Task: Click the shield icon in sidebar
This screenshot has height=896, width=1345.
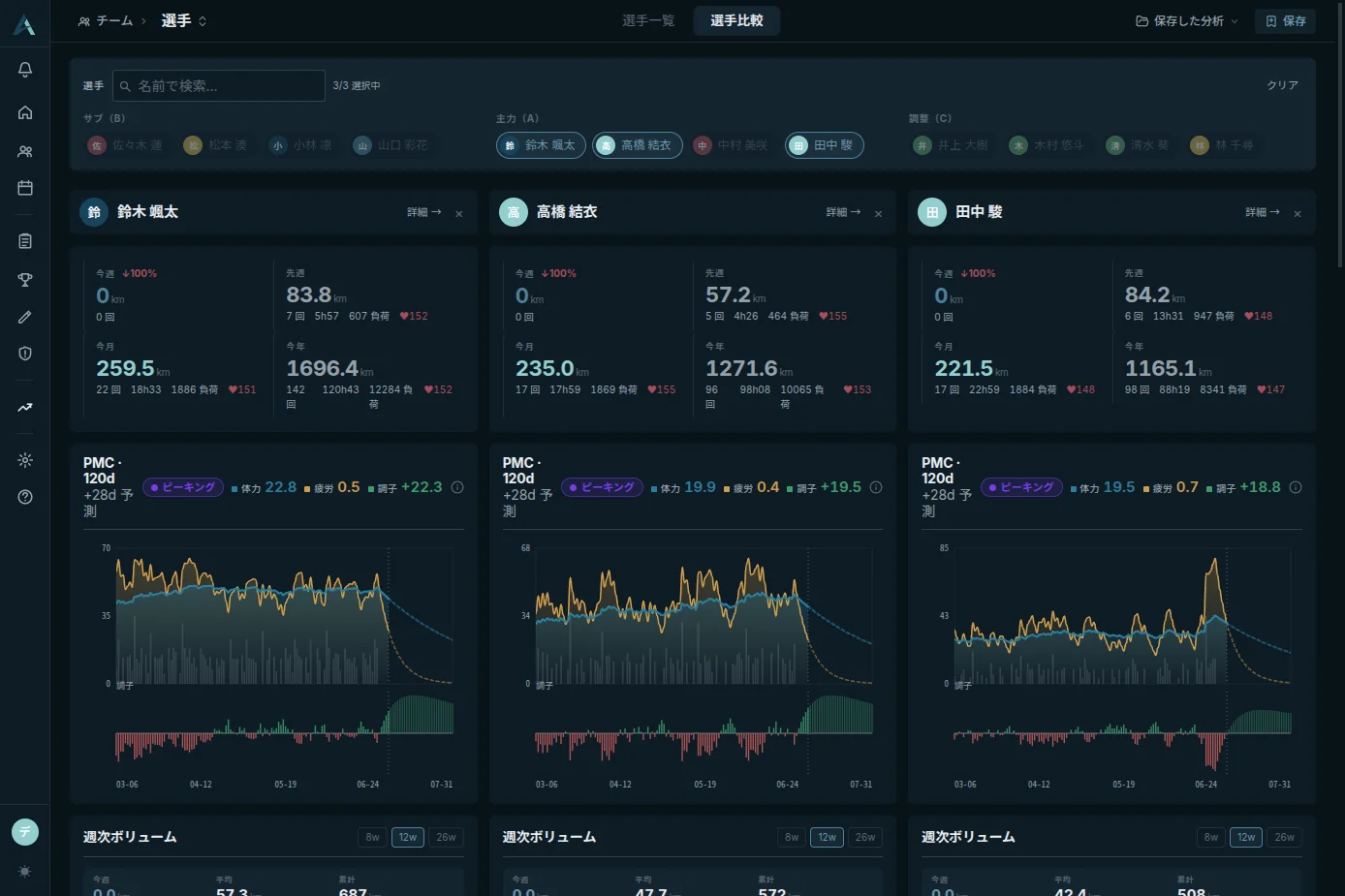Action: [25, 354]
